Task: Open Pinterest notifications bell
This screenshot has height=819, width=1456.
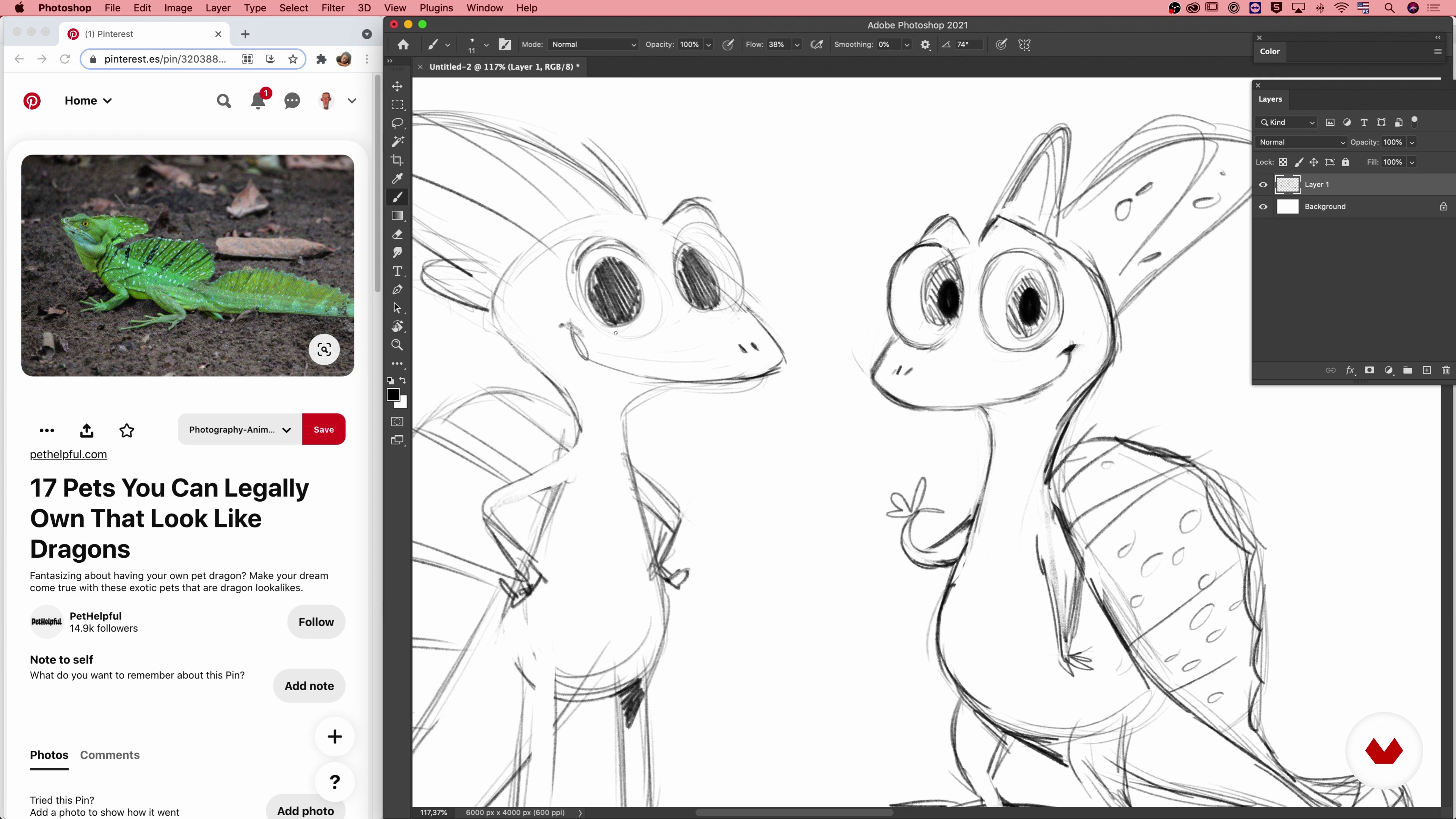Action: click(x=258, y=100)
